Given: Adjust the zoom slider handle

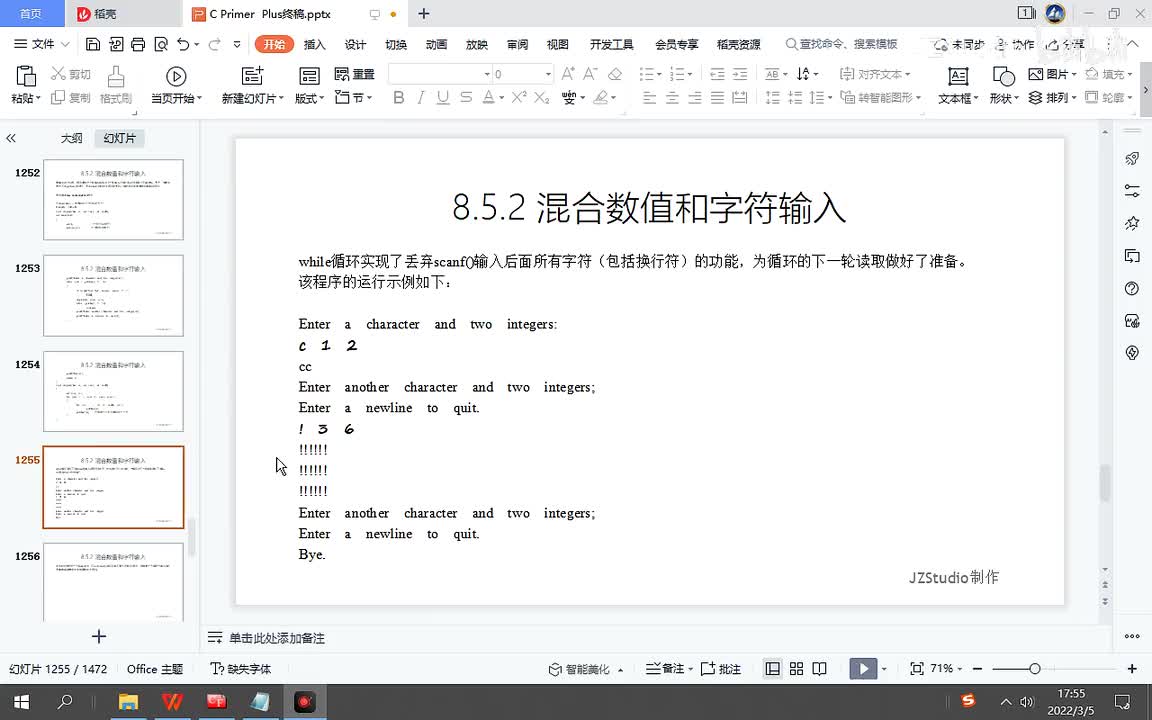Looking at the screenshot, I should tap(1034, 669).
